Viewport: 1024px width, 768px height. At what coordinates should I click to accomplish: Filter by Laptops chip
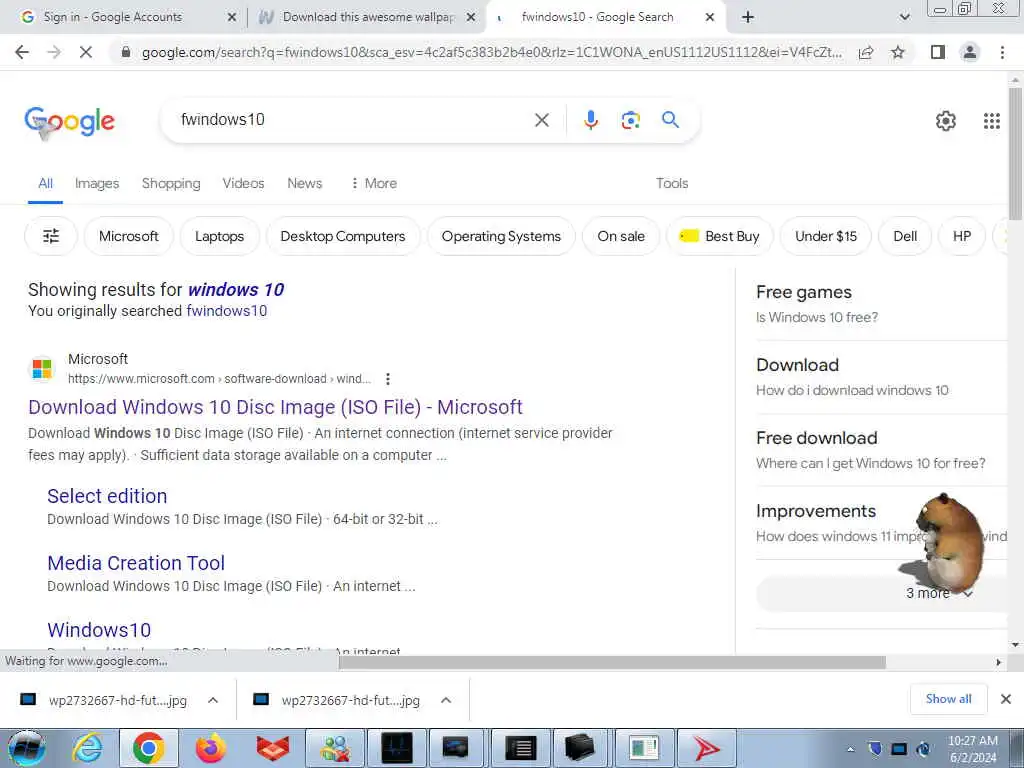[219, 236]
